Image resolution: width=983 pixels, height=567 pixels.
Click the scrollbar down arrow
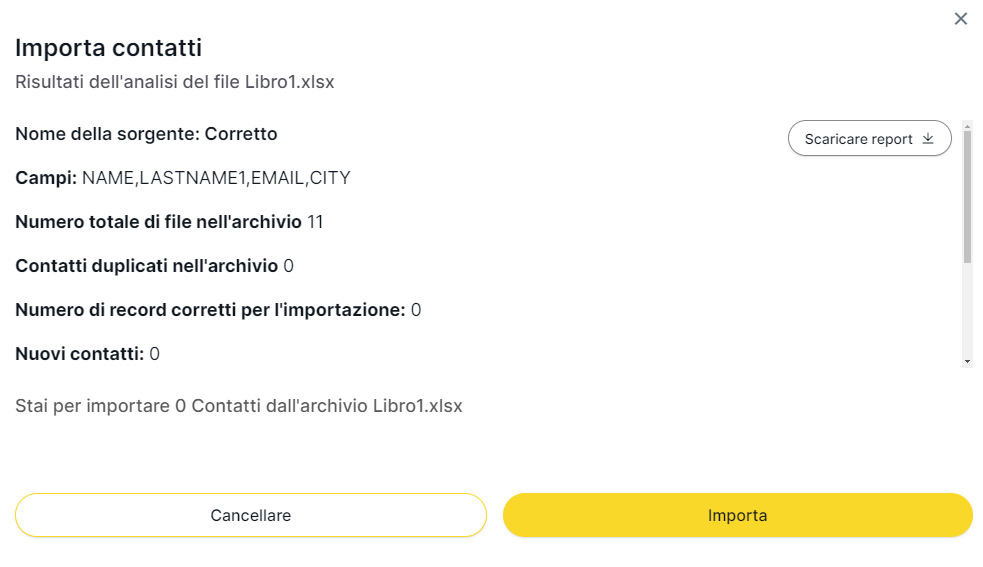[967, 360]
